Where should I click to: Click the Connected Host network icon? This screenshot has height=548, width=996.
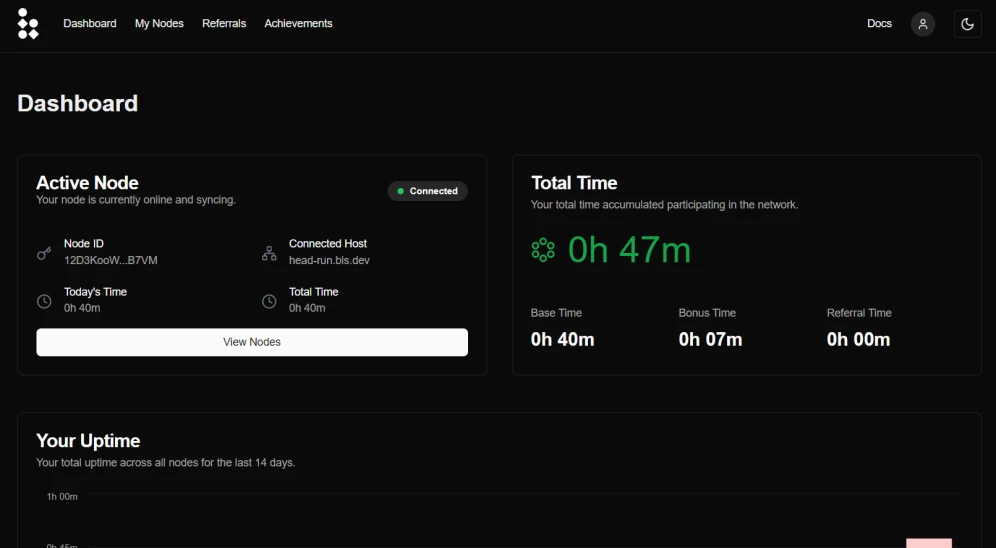pyautogui.click(x=269, y=253)
